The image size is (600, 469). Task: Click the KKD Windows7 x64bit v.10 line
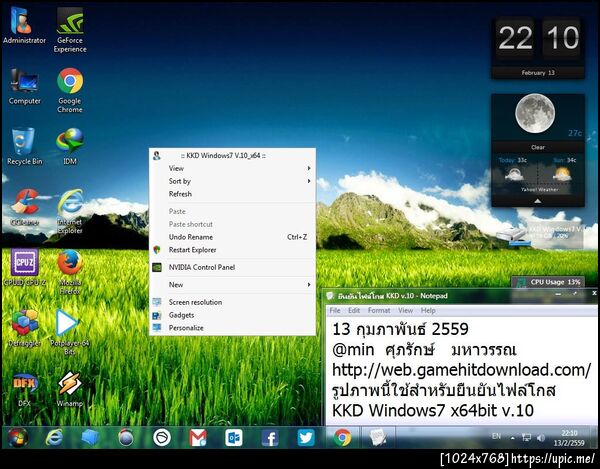pyautogui.click(x=433, y=411)
